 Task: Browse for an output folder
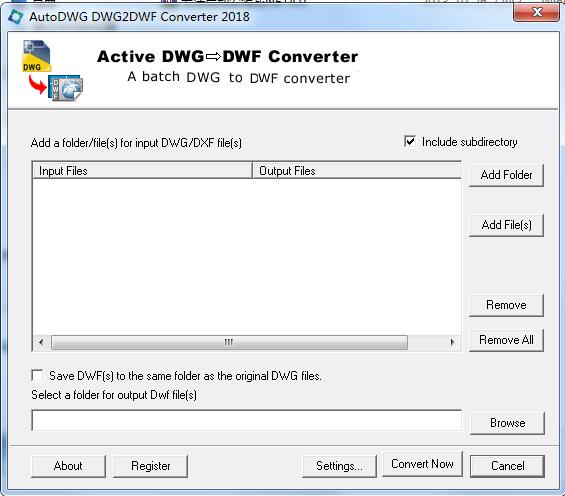point(507,423)
